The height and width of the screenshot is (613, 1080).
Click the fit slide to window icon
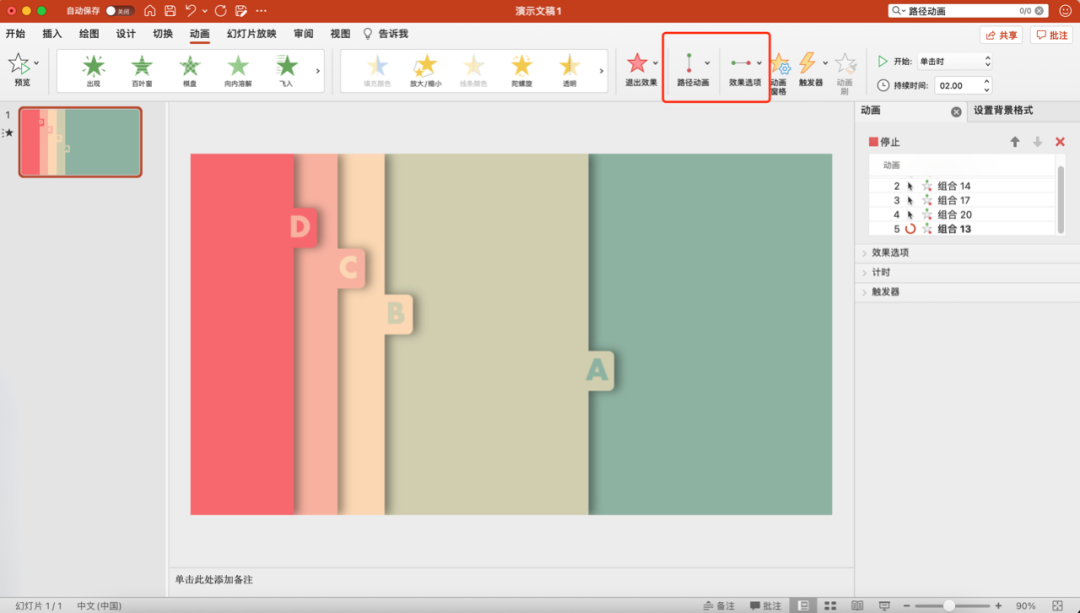click(x=1058, y=605)
